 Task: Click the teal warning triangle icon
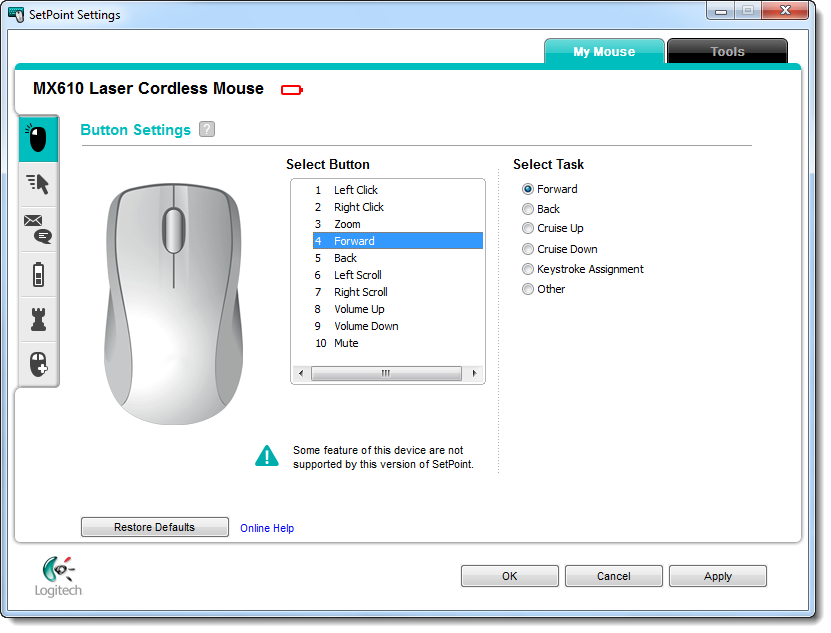(267, 456)
